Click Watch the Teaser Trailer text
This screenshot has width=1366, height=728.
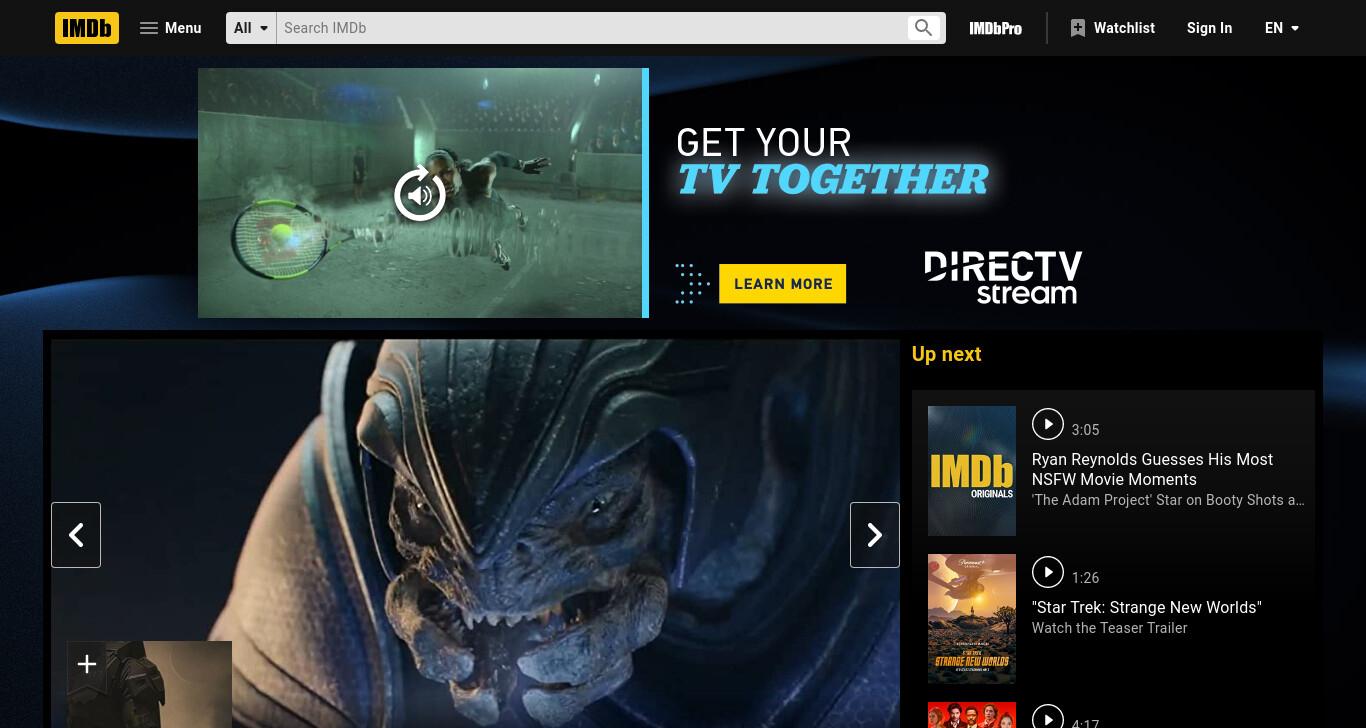[1110, 628]
